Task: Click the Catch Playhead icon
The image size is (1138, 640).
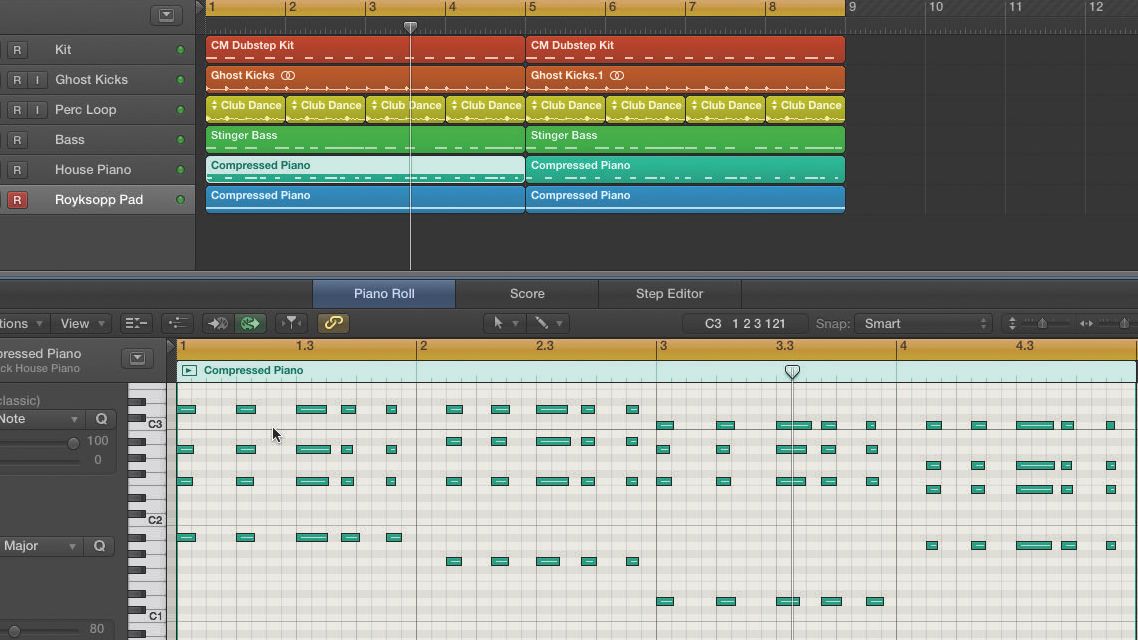Action: coord(251,323)
